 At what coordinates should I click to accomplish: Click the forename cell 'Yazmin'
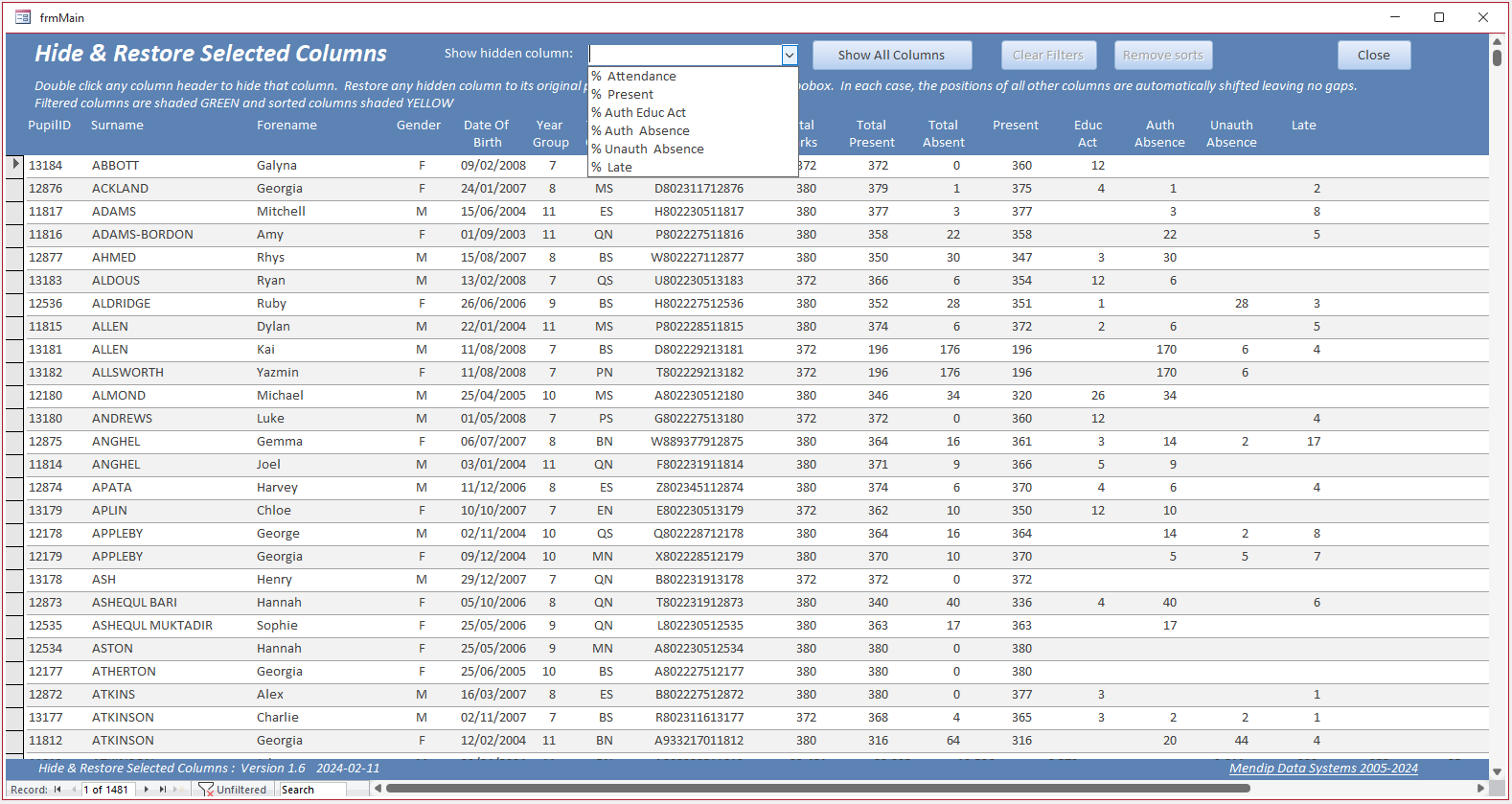point(278,372)
